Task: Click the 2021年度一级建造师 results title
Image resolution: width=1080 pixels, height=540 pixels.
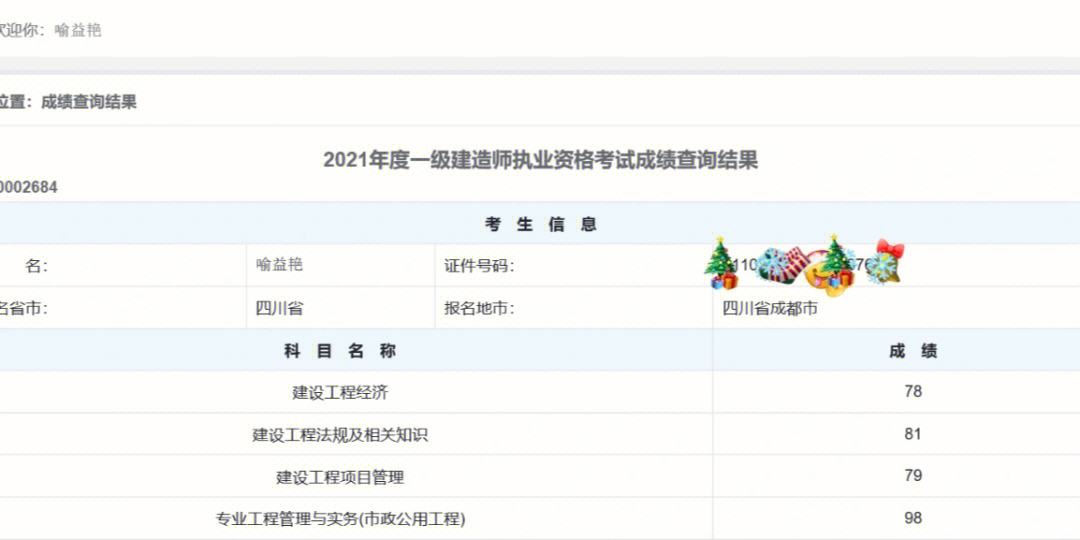Action: click(540, 160)
